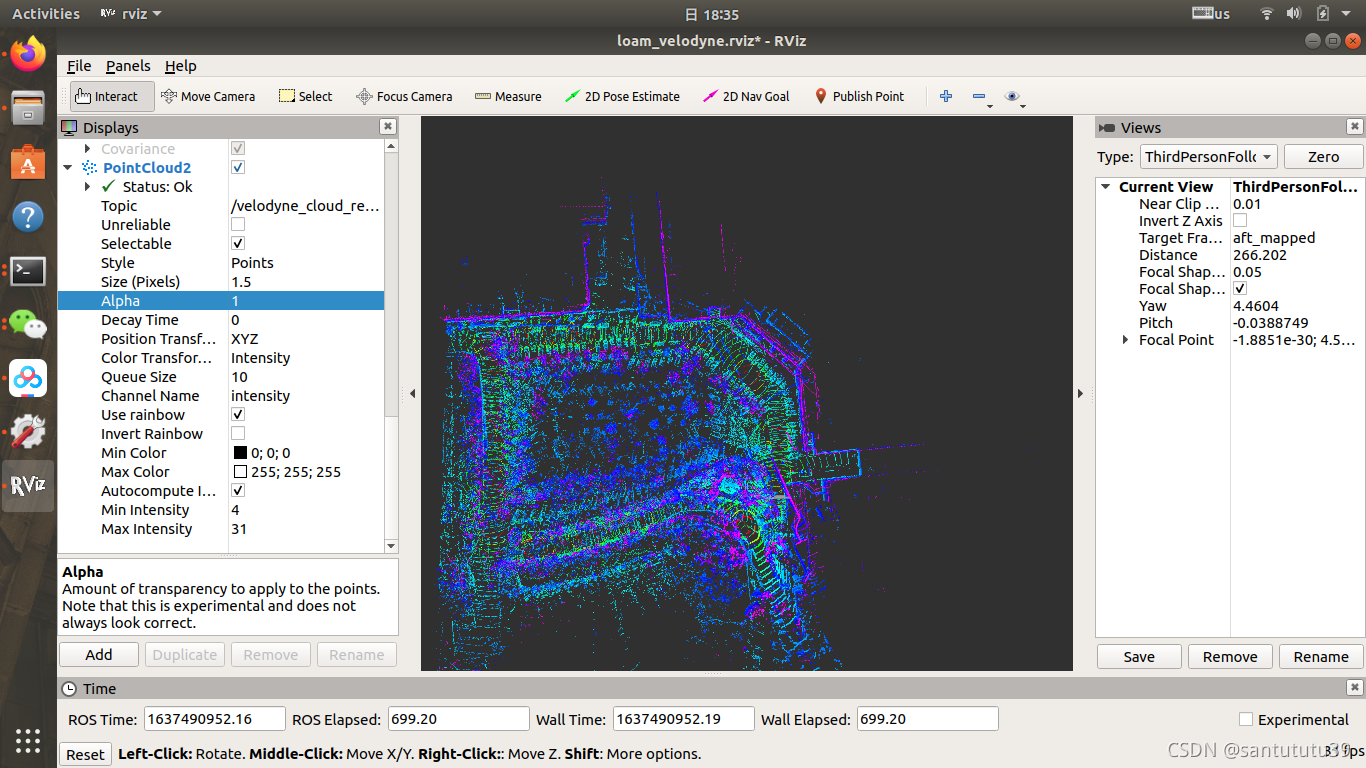Screen dimensions: 1366x768
Task: Activate the Publish Point tool
Action: point(858,96)
